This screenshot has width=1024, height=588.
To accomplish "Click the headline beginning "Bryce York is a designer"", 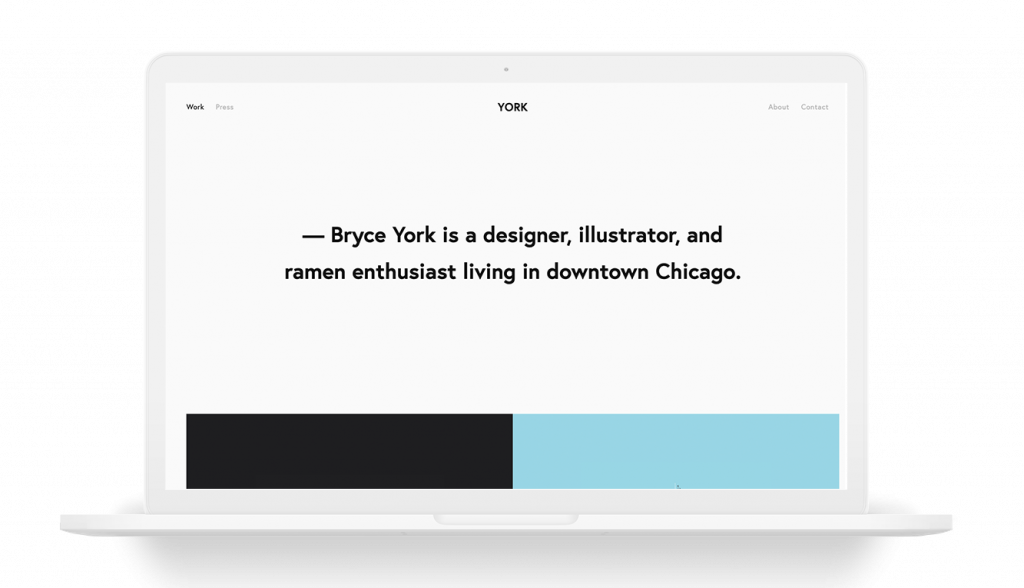I will (513, 253).
